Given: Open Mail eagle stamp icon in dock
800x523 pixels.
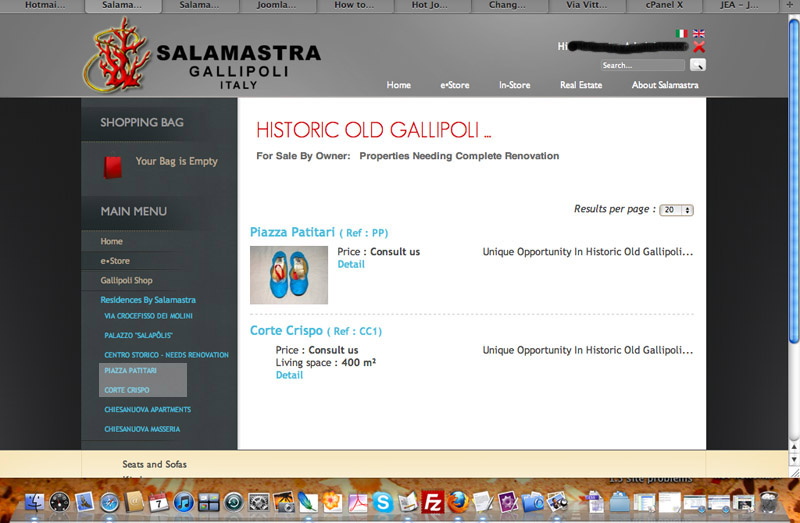Looking at the screenshot, I should 85,502.
